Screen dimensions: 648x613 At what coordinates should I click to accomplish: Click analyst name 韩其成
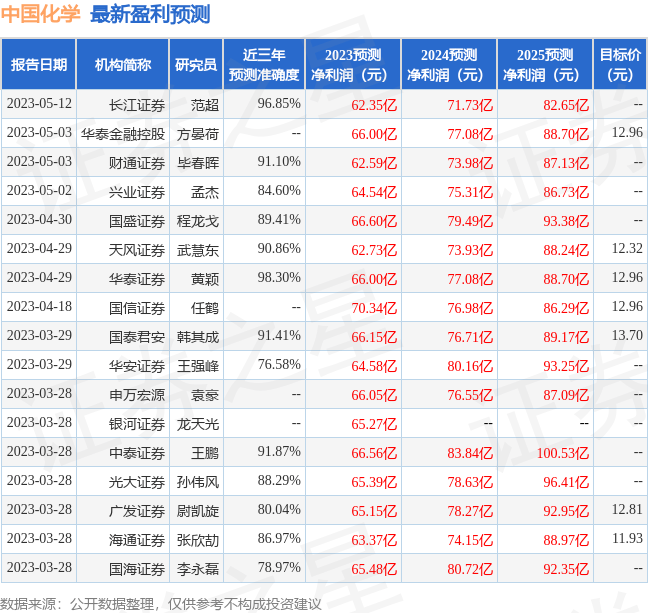[x=197, y=337]
